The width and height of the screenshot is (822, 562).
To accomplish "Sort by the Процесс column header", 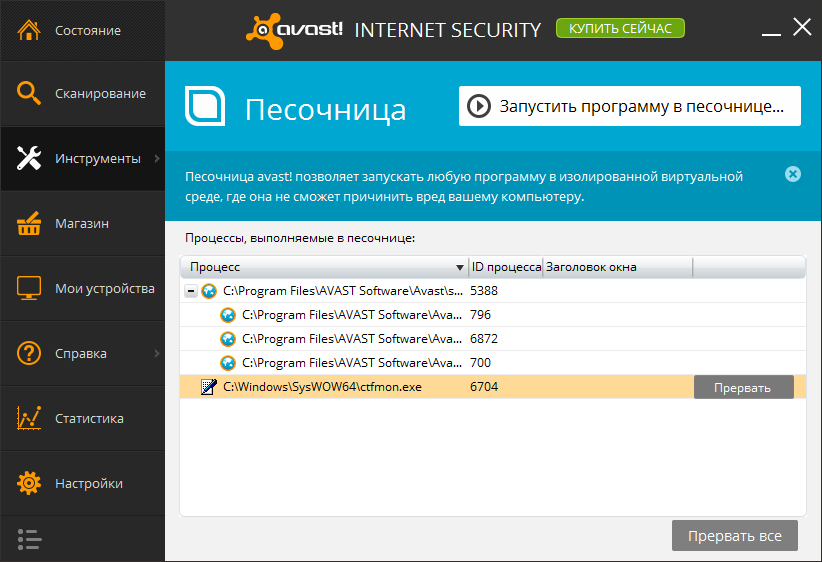I will (320, 267).
